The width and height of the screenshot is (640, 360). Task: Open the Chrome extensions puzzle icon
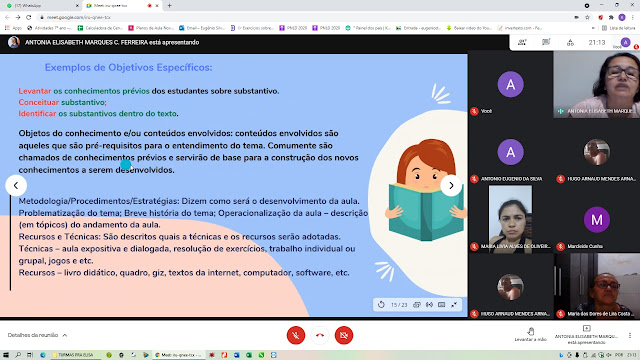point(611,18)
